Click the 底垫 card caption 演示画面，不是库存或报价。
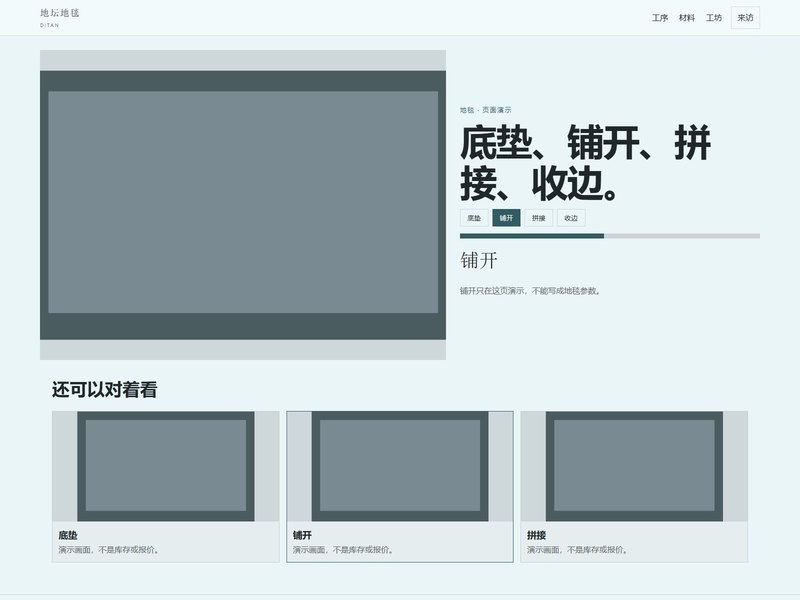This screenshot has width=800, height=600. click(109, 549)
